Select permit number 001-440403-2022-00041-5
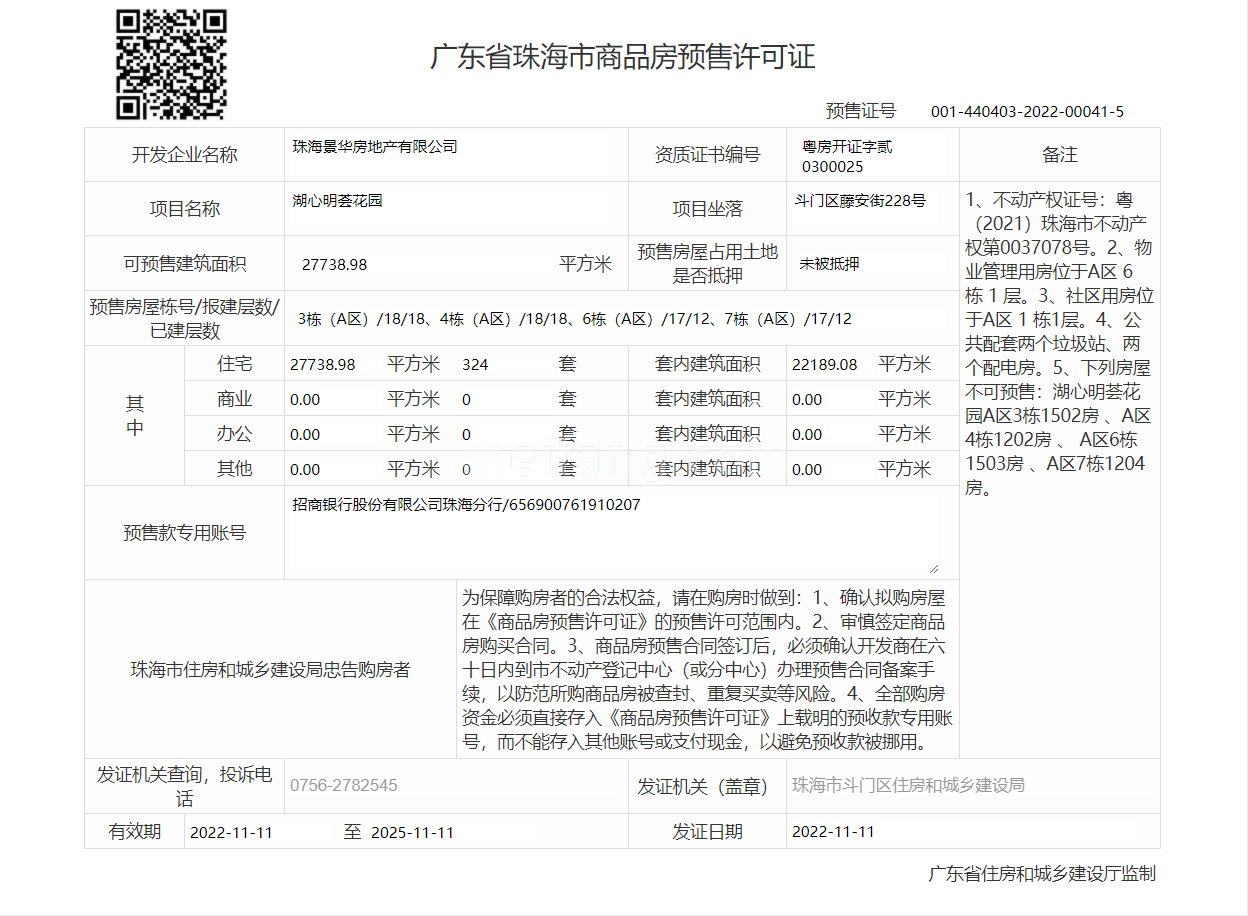The image size is (1248, 916). (x=1027, y=112)
